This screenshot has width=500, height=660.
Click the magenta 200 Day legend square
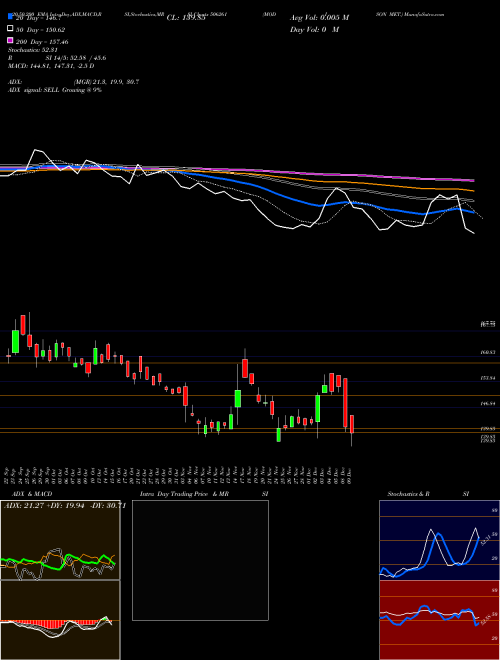click(x=10, y=41)
